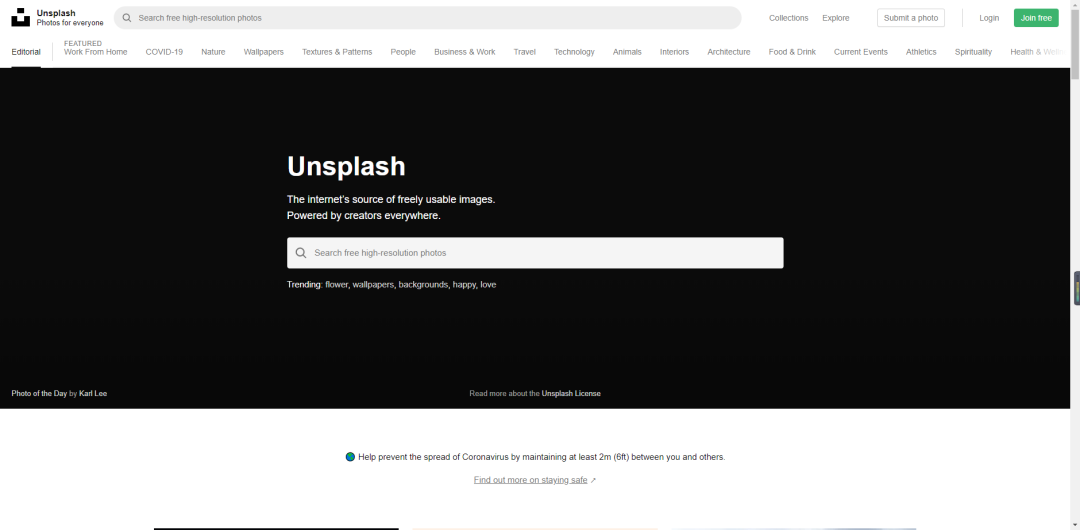Screen dimensions: 1080x530
Task: Focus the hero search photos field
Action: click(535, 253)
